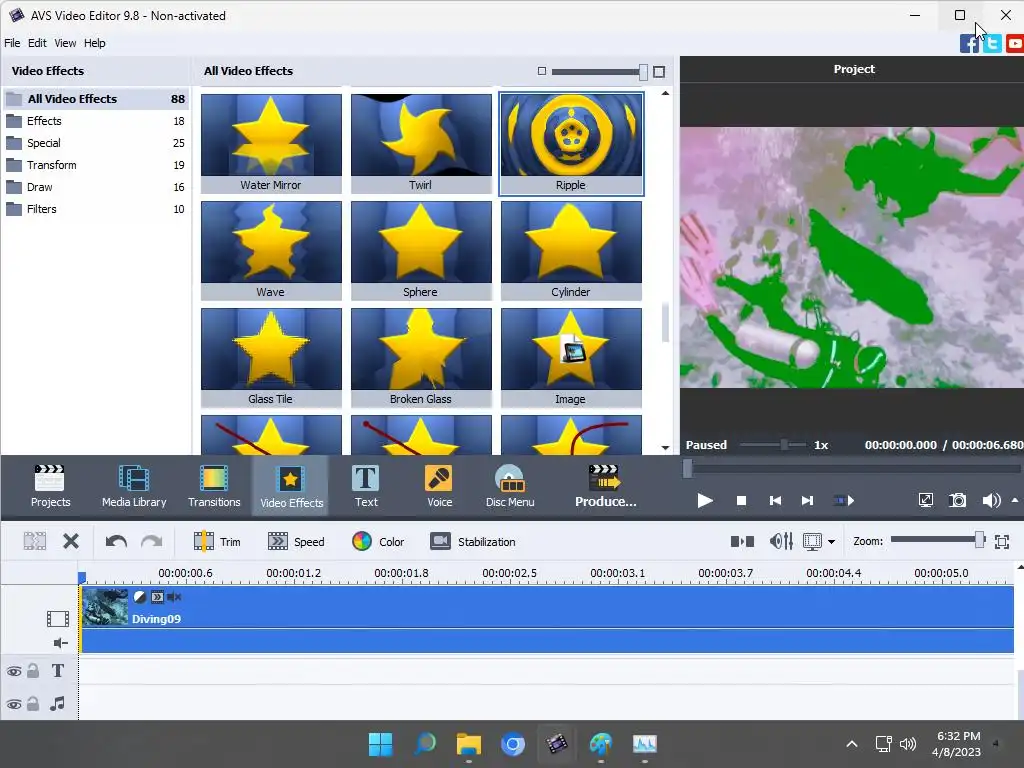Stop the preview playback
Image resolution: width=1024 pixels, height=768 pixels.
(x=741, y=500)
